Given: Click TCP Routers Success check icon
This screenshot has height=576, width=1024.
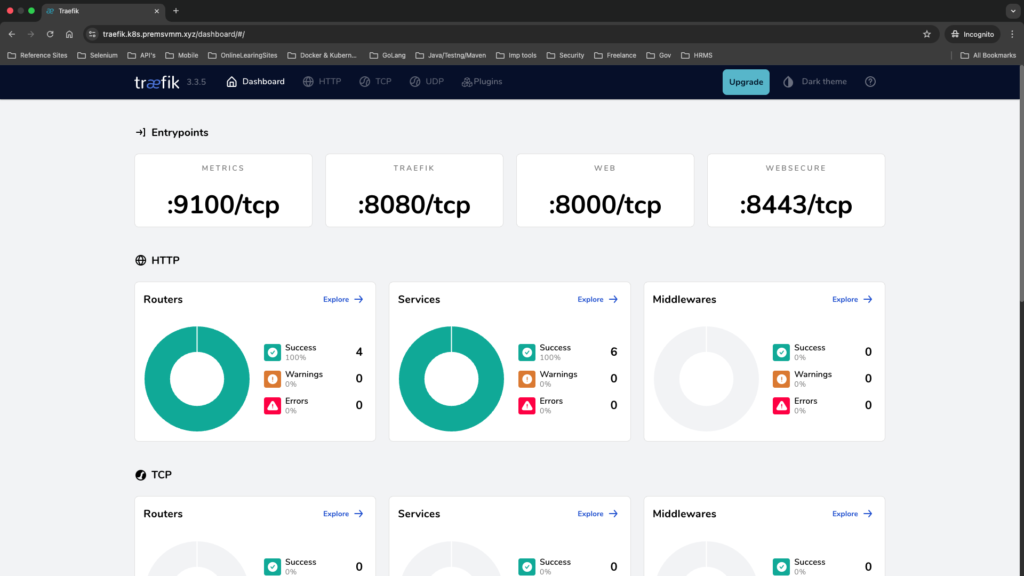Looking at the screenshot, I should point(272,566).
